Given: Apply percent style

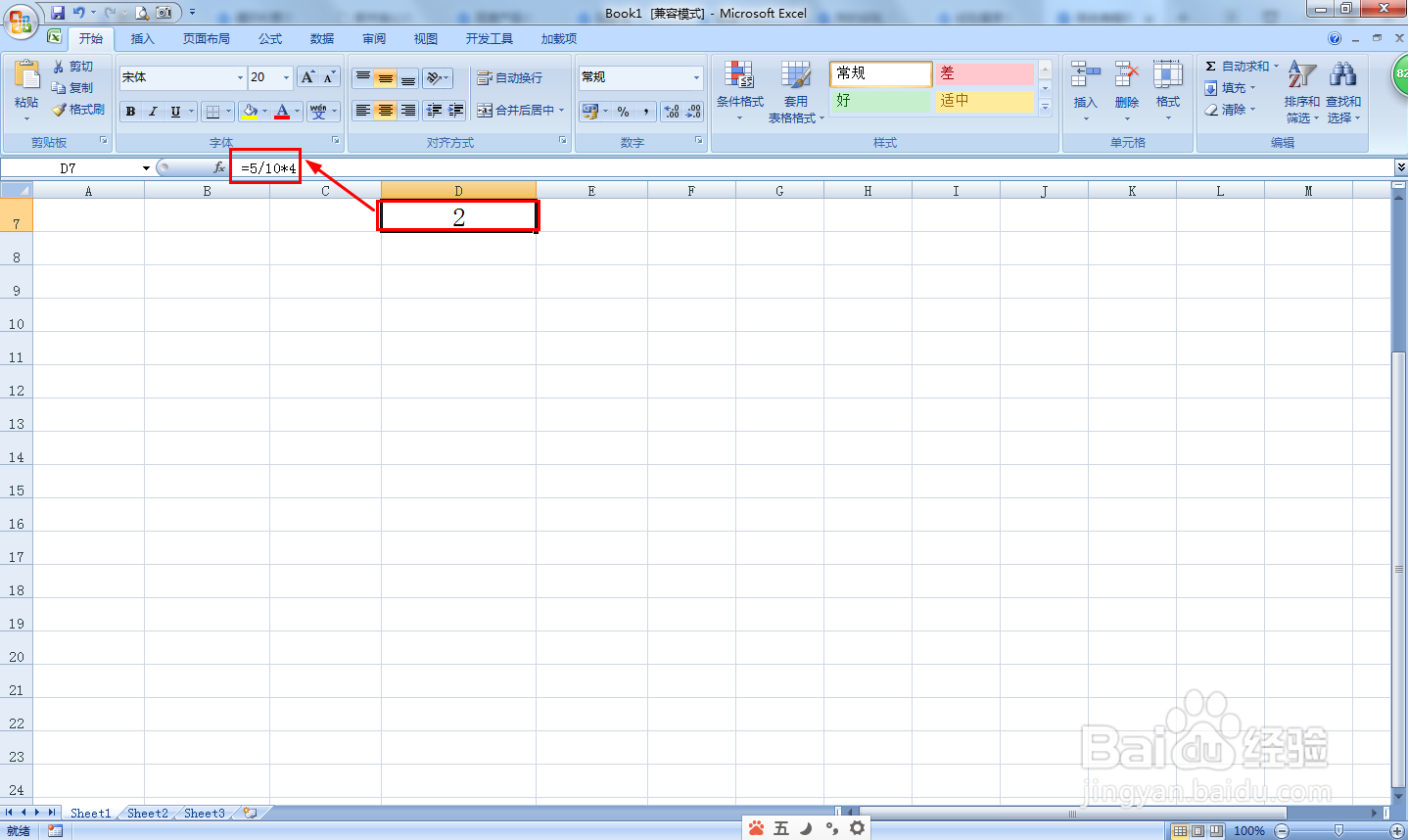Looking at the screenshot, I should click(x=624, y=112).
